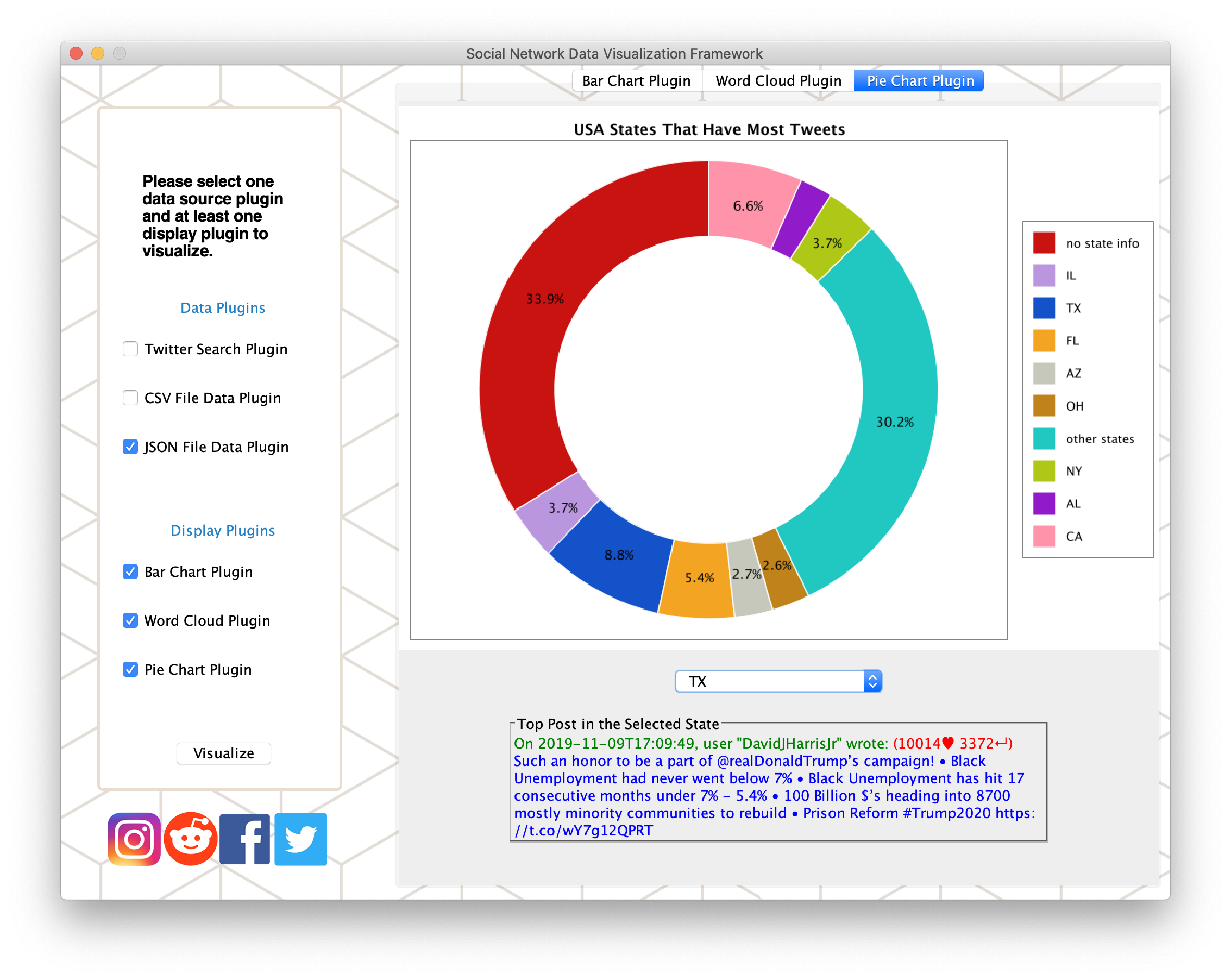Uncheck the Word Cloud Plugin display checkbox
1231x980 pixels.
pos(130,620)
